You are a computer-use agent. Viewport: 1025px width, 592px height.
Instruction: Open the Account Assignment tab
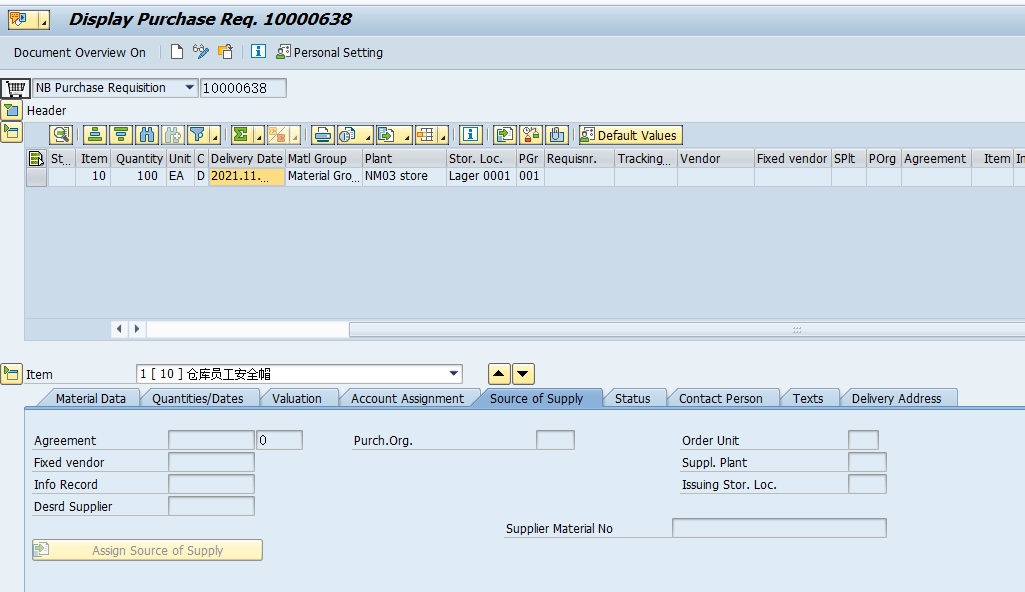tap(407, 398)
